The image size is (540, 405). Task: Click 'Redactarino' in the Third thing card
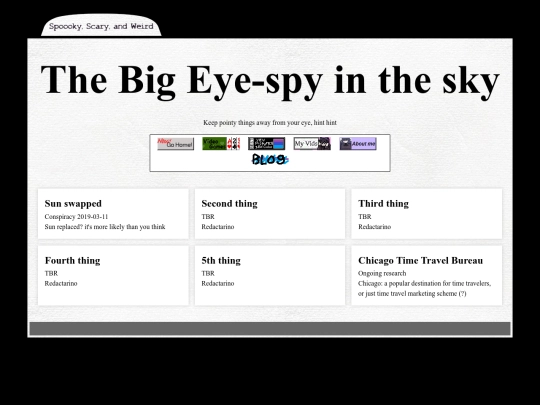tap(375, 227)
